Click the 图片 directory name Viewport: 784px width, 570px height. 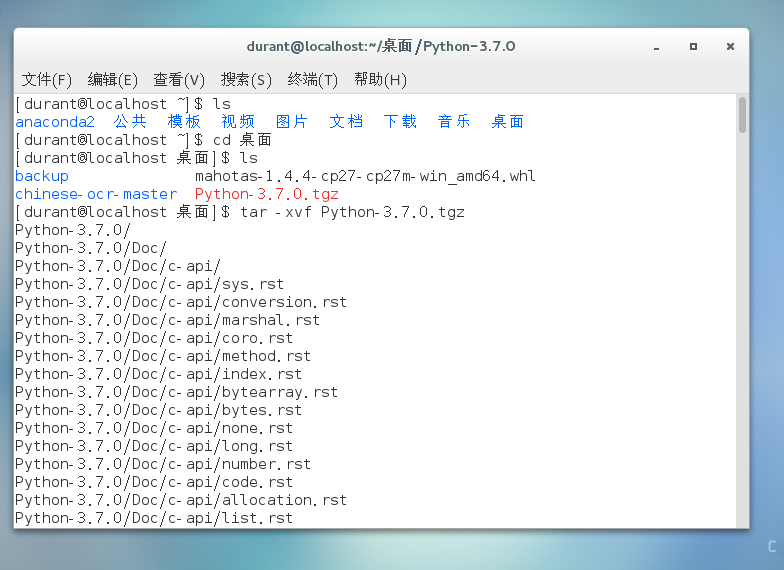(292, 122)
